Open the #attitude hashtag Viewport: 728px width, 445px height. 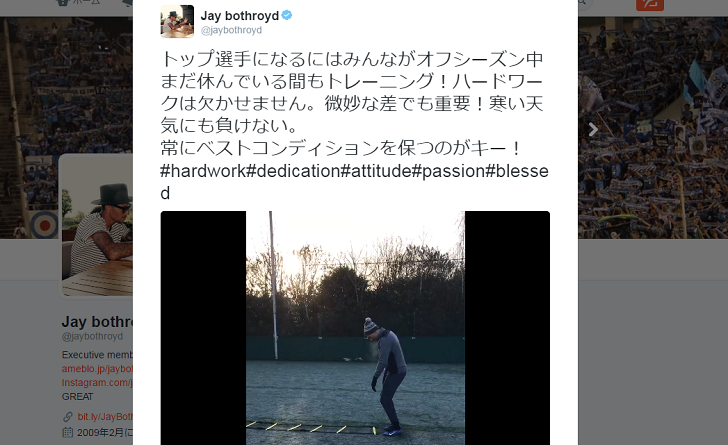tap(376, 171)
